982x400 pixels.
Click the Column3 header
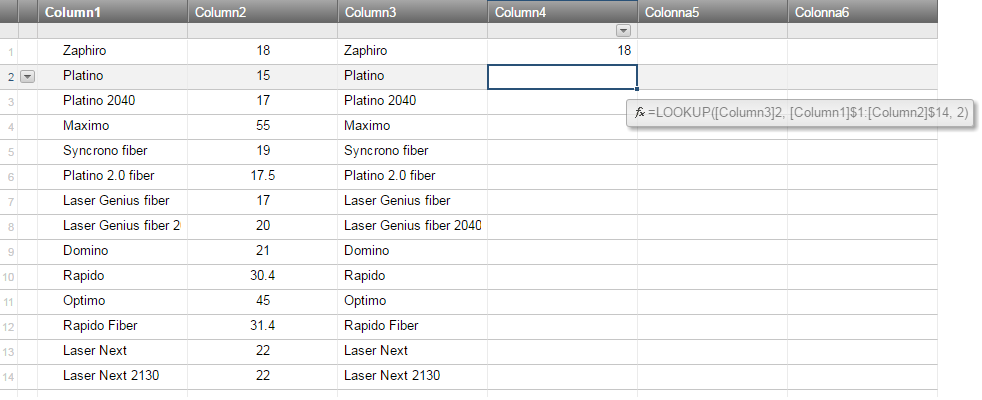click(413, 12)
